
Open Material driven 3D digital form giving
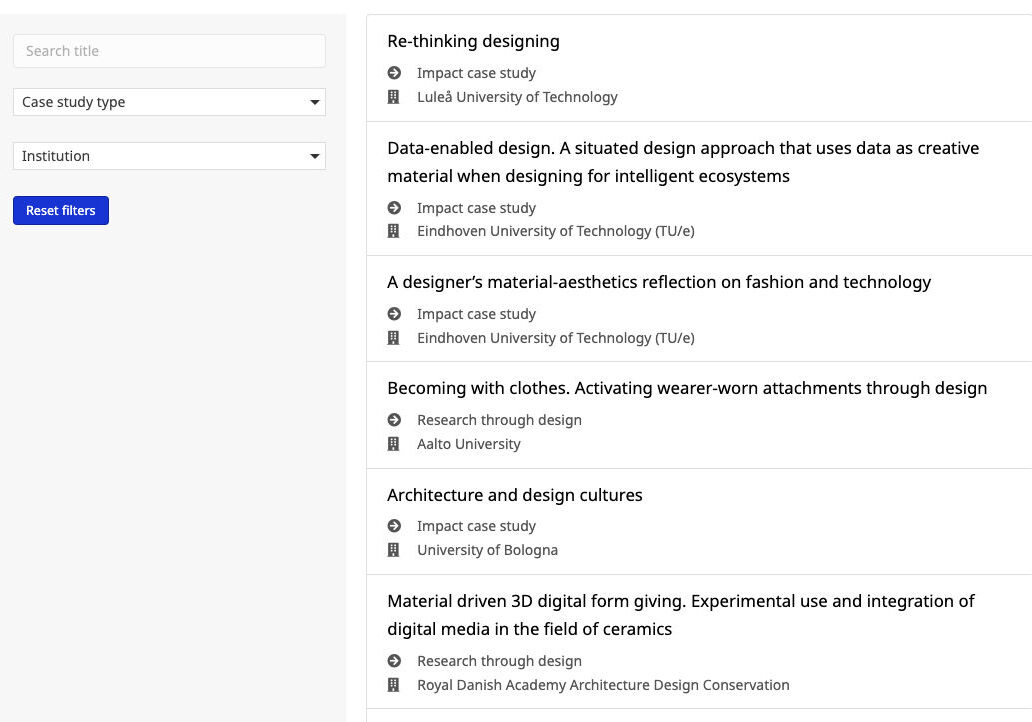(681, 615)
